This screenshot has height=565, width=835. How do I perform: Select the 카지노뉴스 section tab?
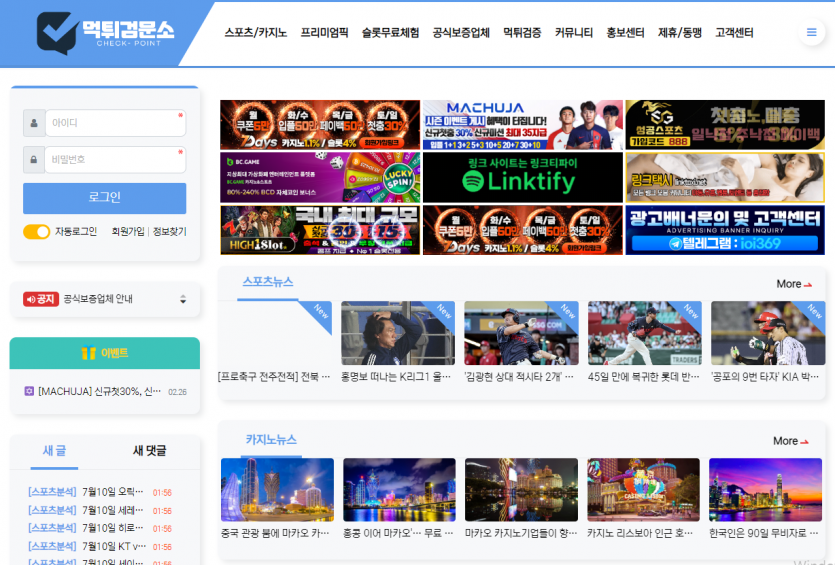pos(271,440)
